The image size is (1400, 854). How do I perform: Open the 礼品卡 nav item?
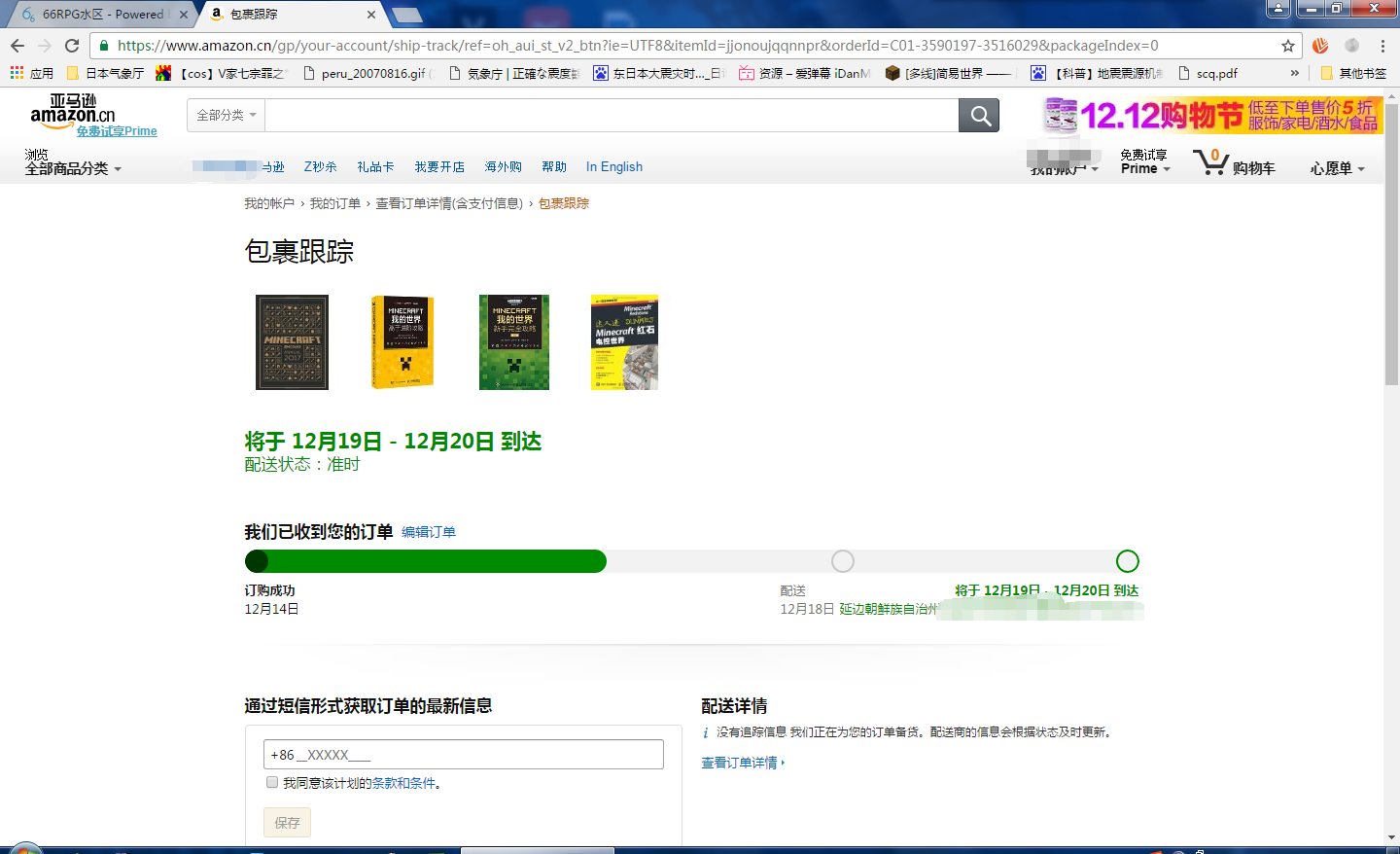tap(375, 166)
